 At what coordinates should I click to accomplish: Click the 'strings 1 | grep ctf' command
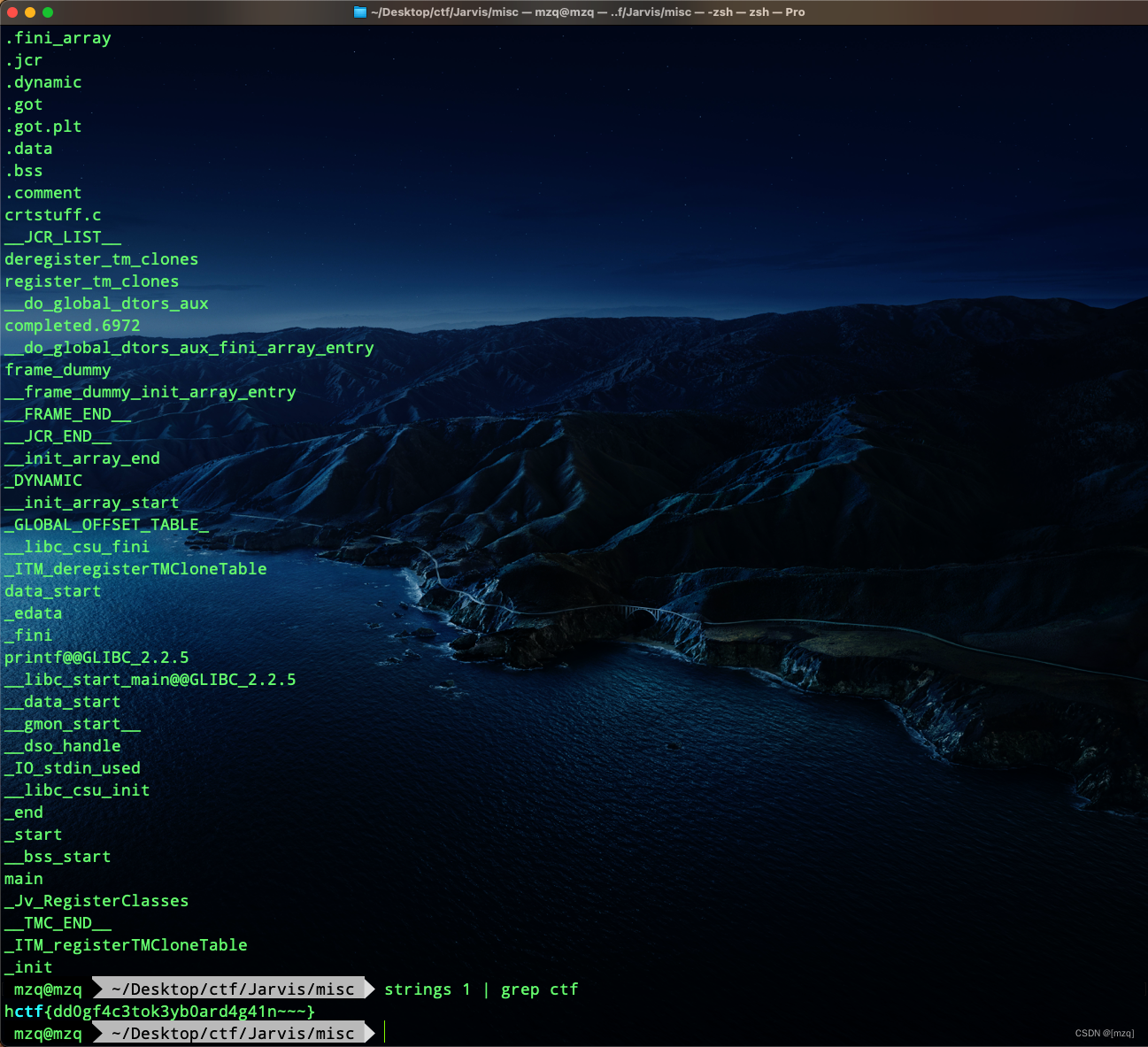482,989
